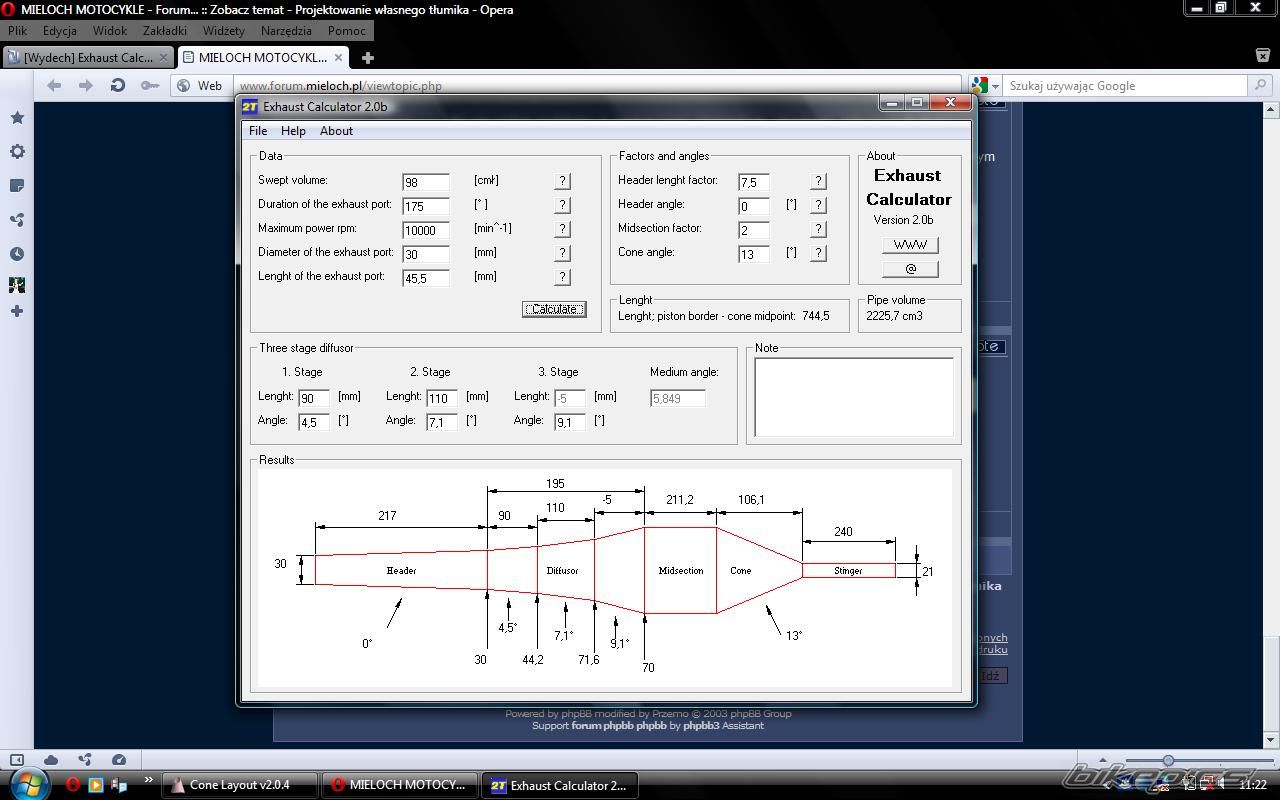Screen dimensions: 1280x800
Task: Switch to MIELOCH MOTOCY... taskbar button
Action: click(400, 785)
